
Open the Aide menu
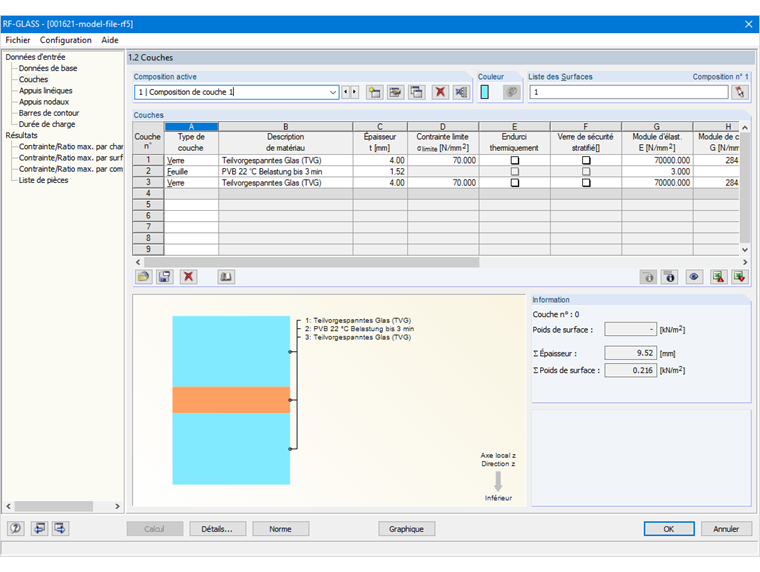[110, 40]
